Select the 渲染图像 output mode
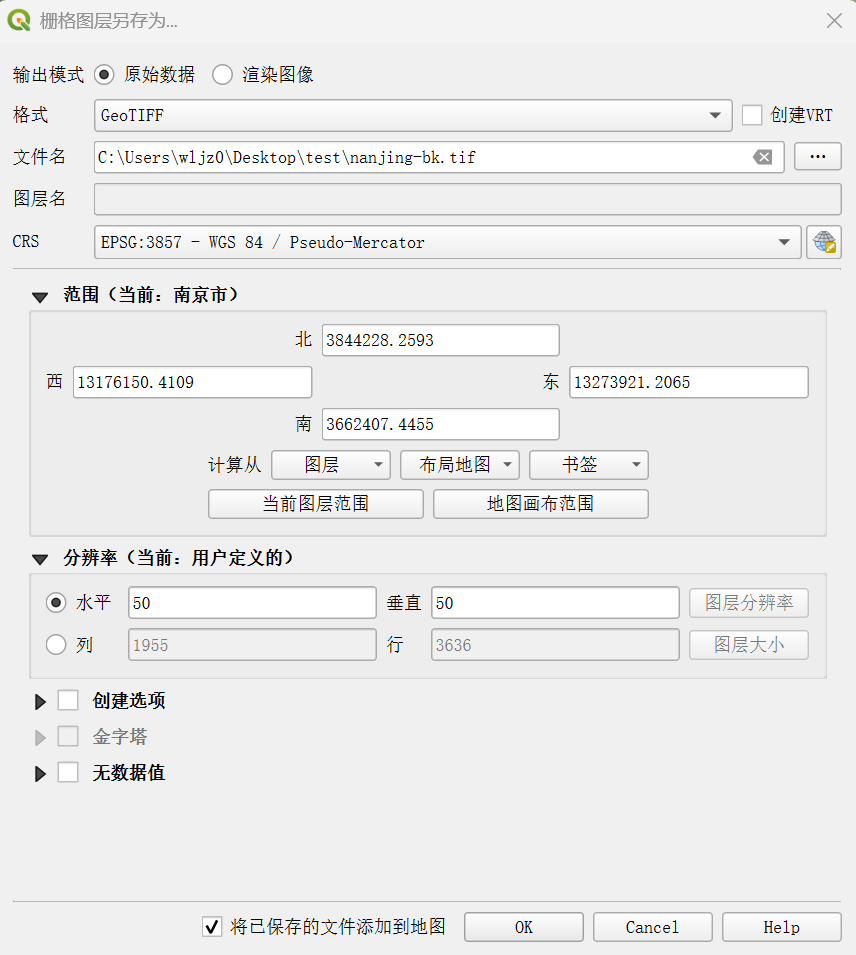 [222, 75]
